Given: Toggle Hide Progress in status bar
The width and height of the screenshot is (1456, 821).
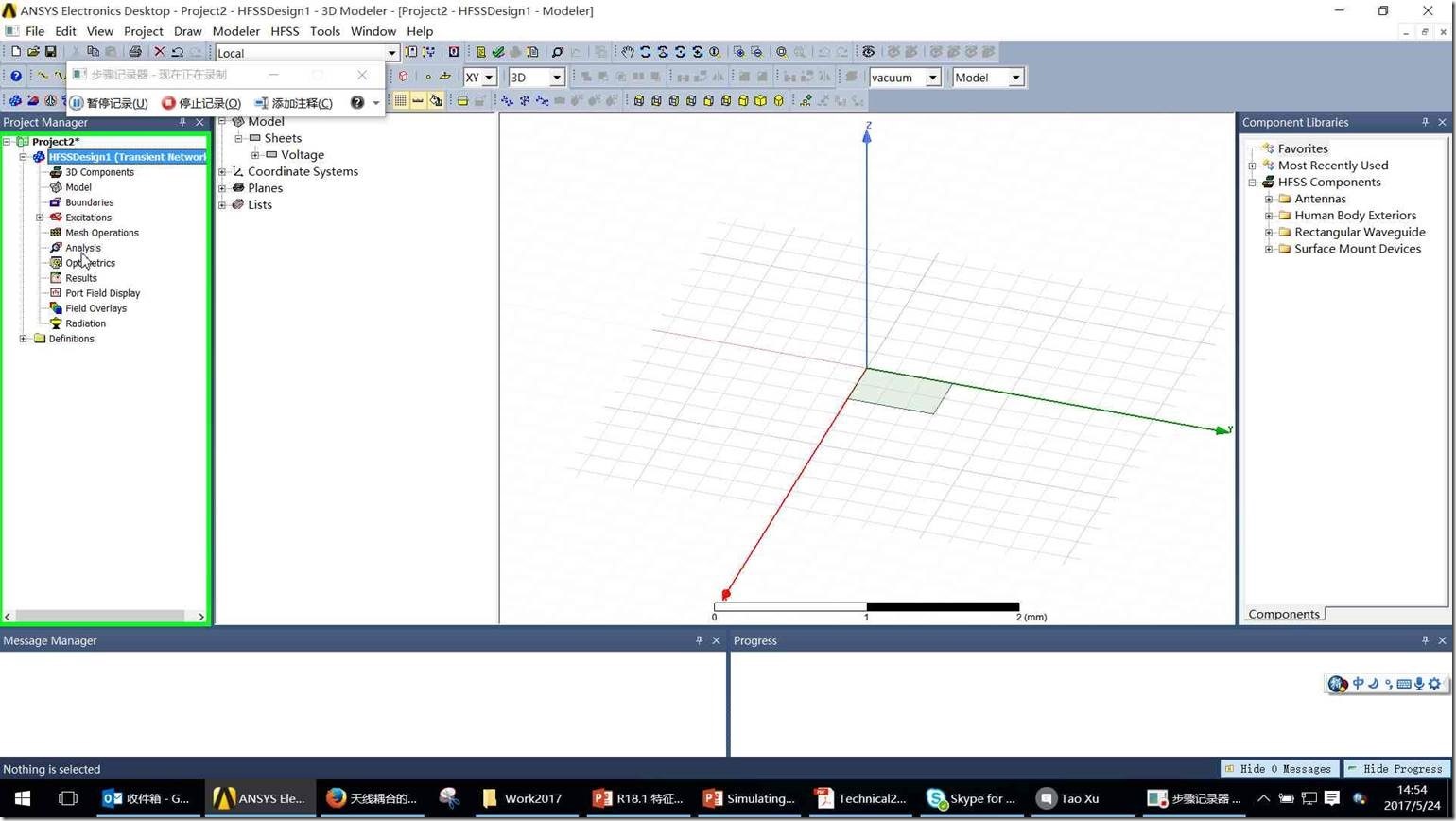Looking at the screenshot, I should (x=1396, y=769).
